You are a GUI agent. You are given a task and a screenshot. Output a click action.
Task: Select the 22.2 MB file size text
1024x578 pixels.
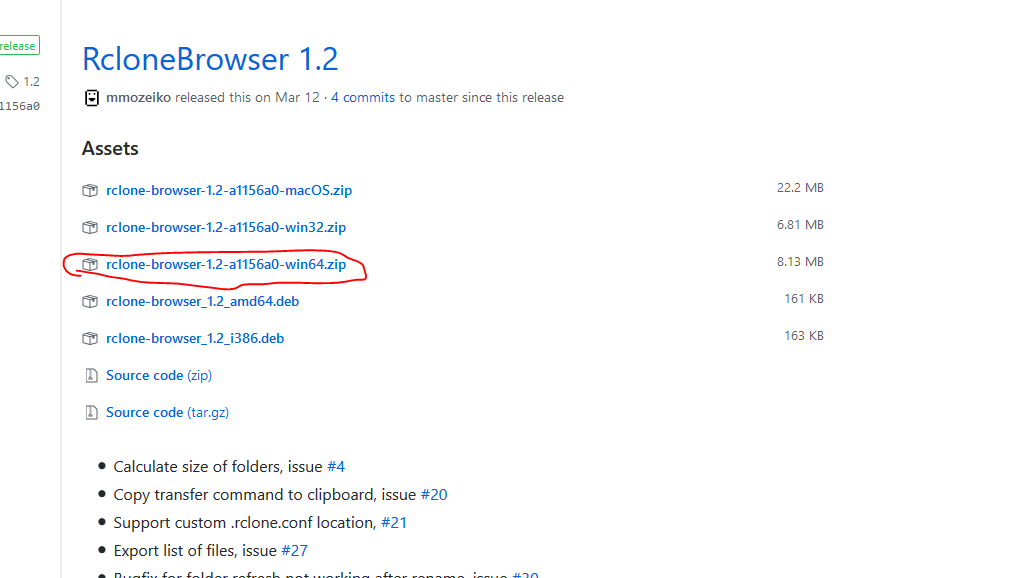coord(800,188)
